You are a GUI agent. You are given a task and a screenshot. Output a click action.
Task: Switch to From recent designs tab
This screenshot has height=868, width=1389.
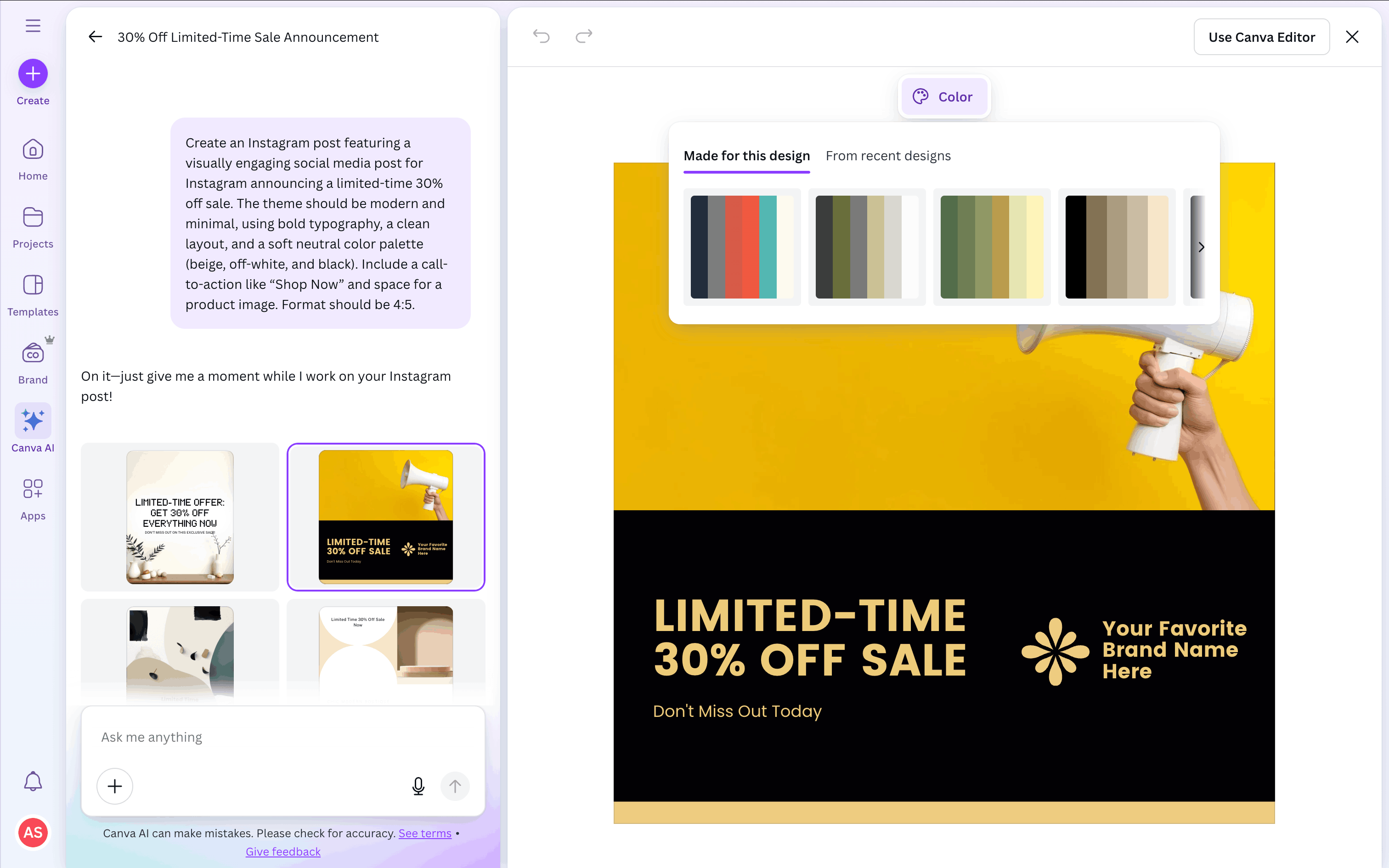[x=888, y=156]
